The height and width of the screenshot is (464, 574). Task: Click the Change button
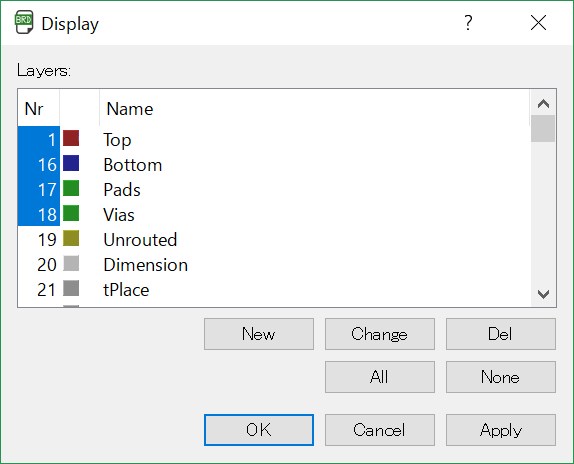[380, 334]
